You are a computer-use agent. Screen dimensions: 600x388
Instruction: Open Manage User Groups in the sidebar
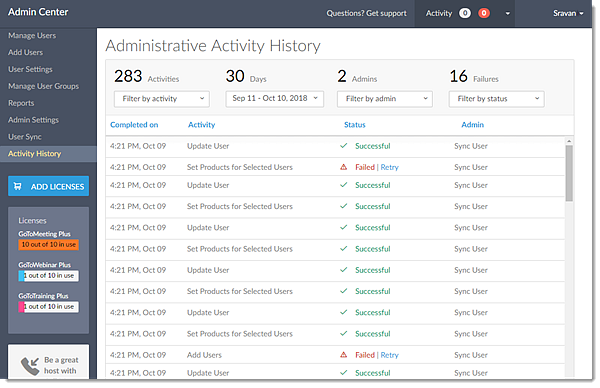click(x=44, y=86)
